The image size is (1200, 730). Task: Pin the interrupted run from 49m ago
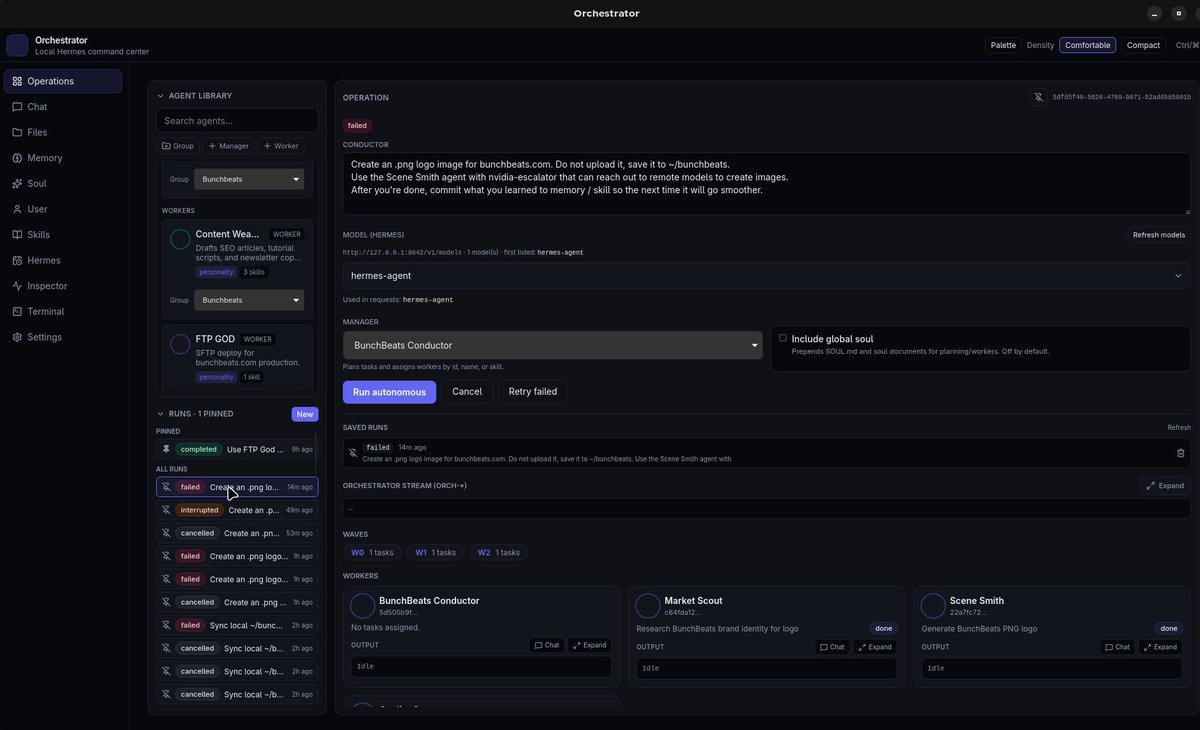coord(166,510)
